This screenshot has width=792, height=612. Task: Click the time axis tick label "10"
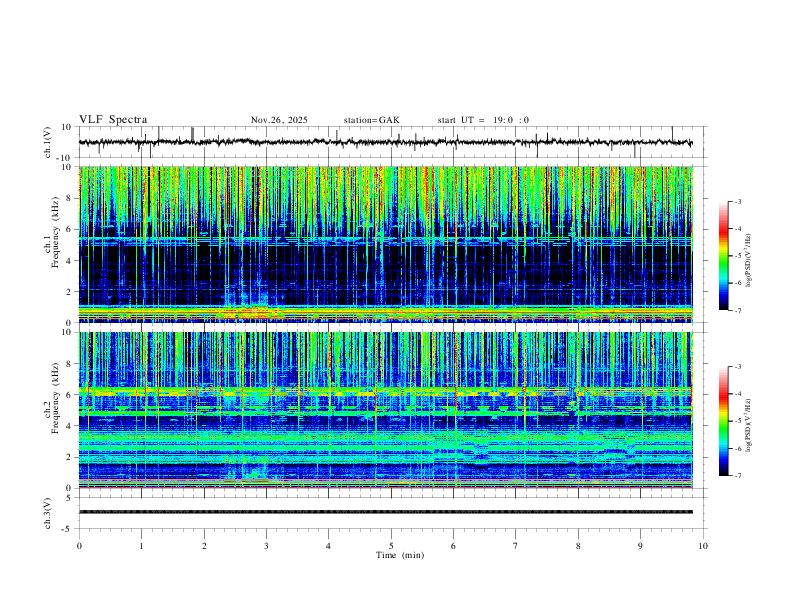click(x=703, y=546)
